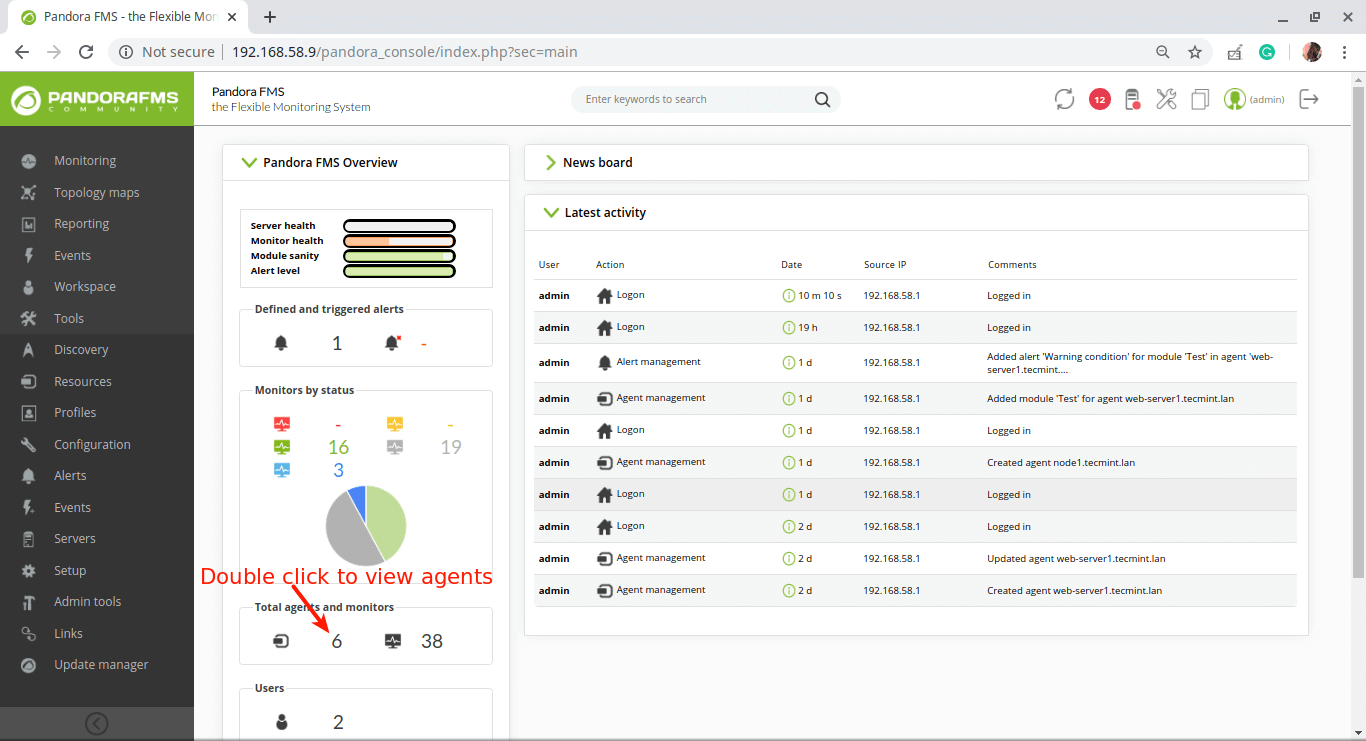The image size is (1366, 741).
Task: Click the logout arrow icon
Action: point(1308,99)
